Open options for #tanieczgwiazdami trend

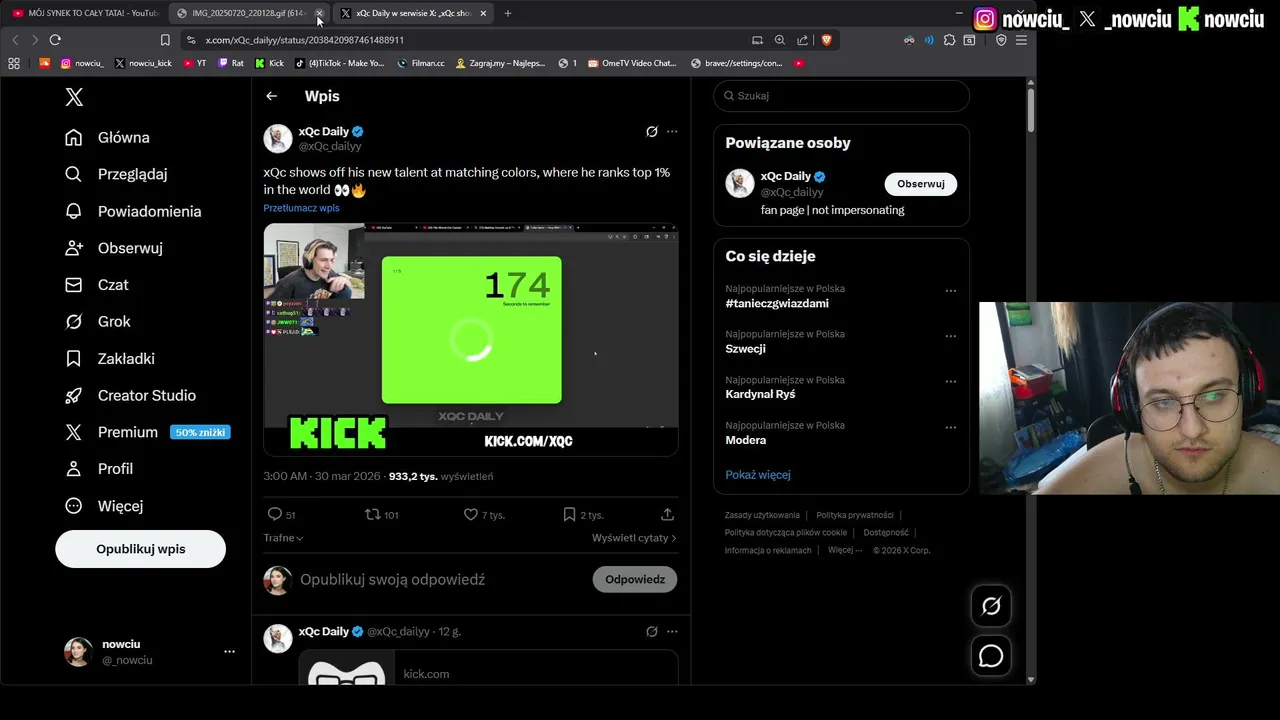[950, 291]
